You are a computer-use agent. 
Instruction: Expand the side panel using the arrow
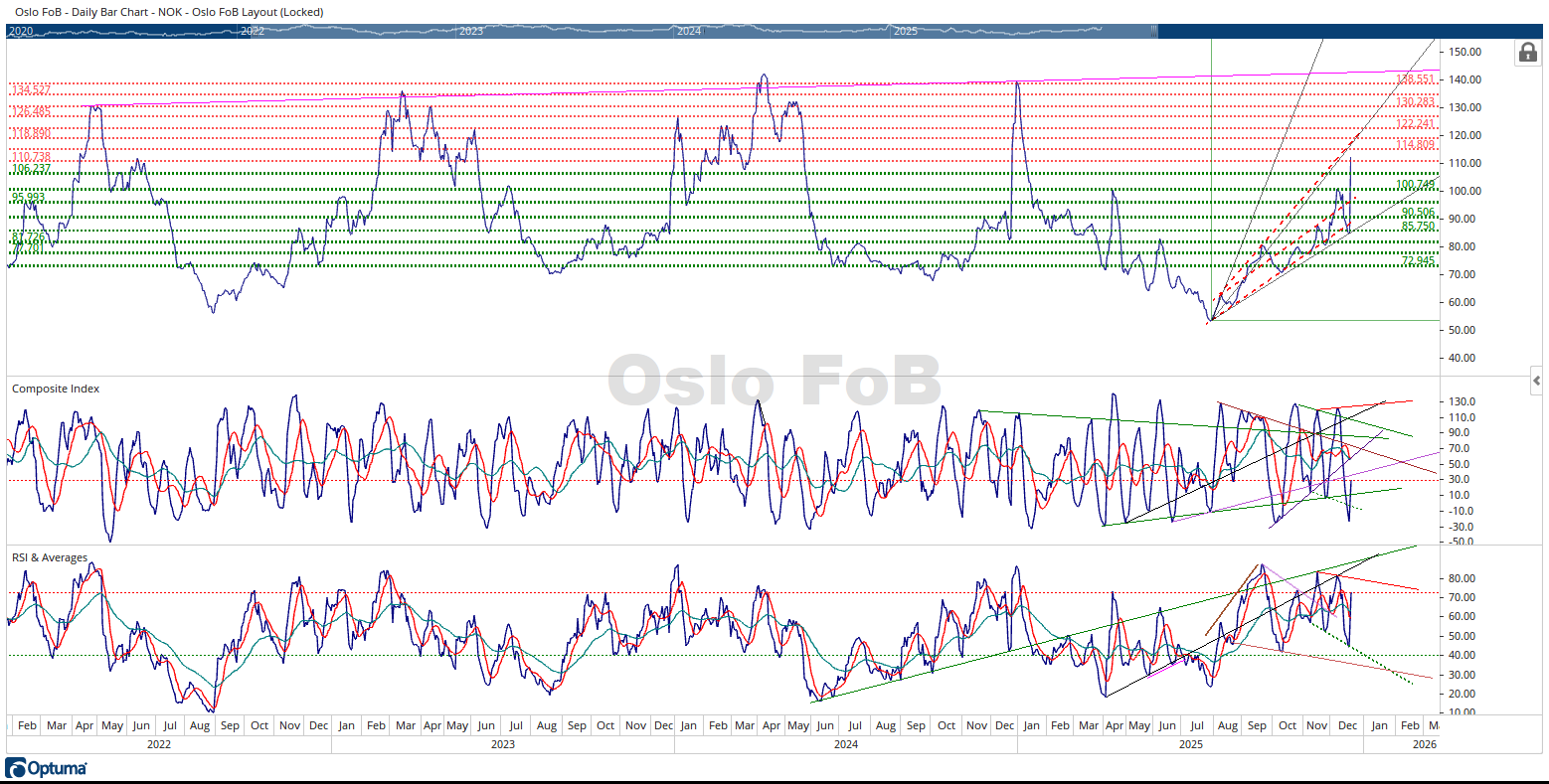(x=1536, y=381)
